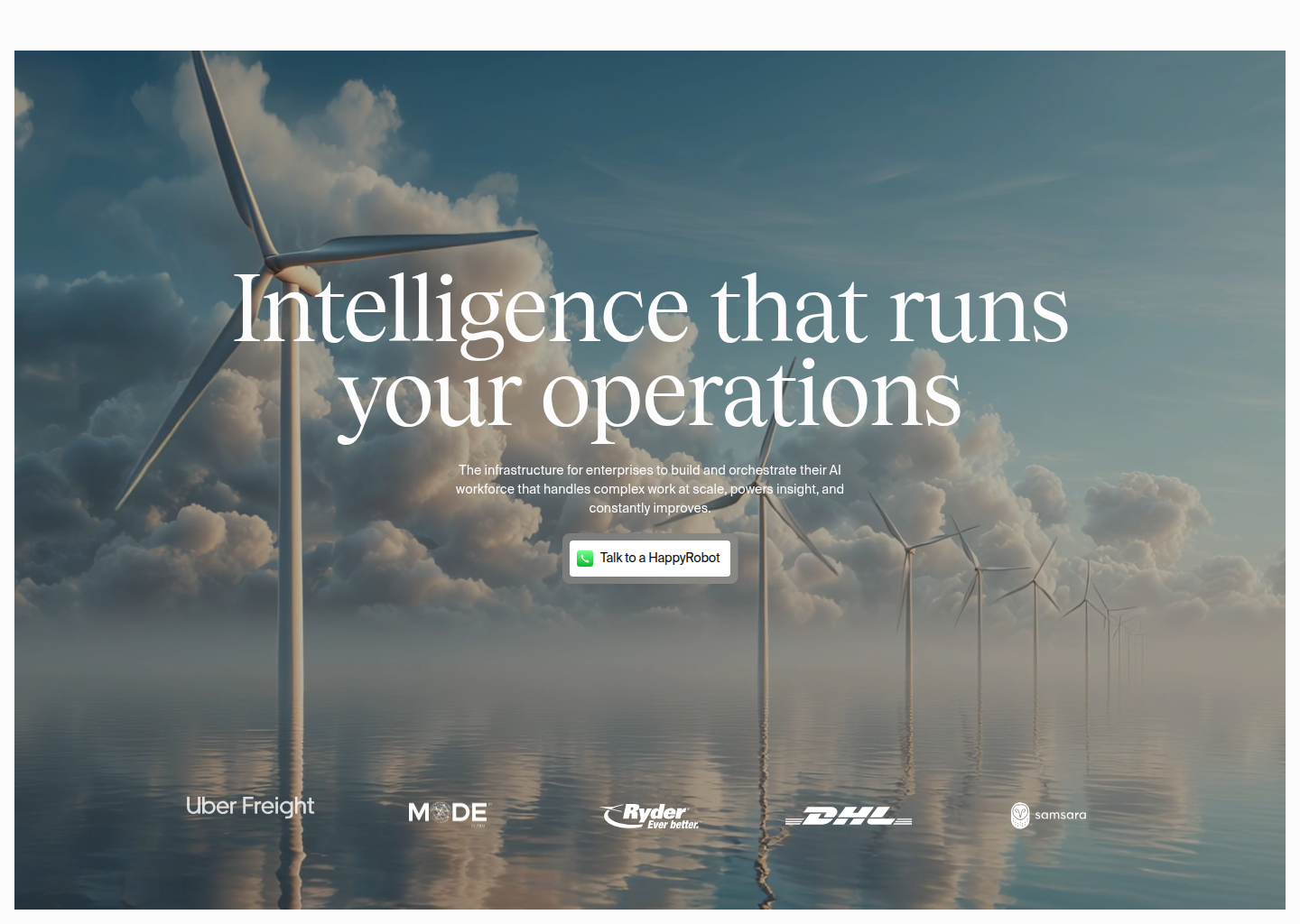The image size is (1300, 924).
Task: Open the Uber Freight logo
Action: point(250,807)
